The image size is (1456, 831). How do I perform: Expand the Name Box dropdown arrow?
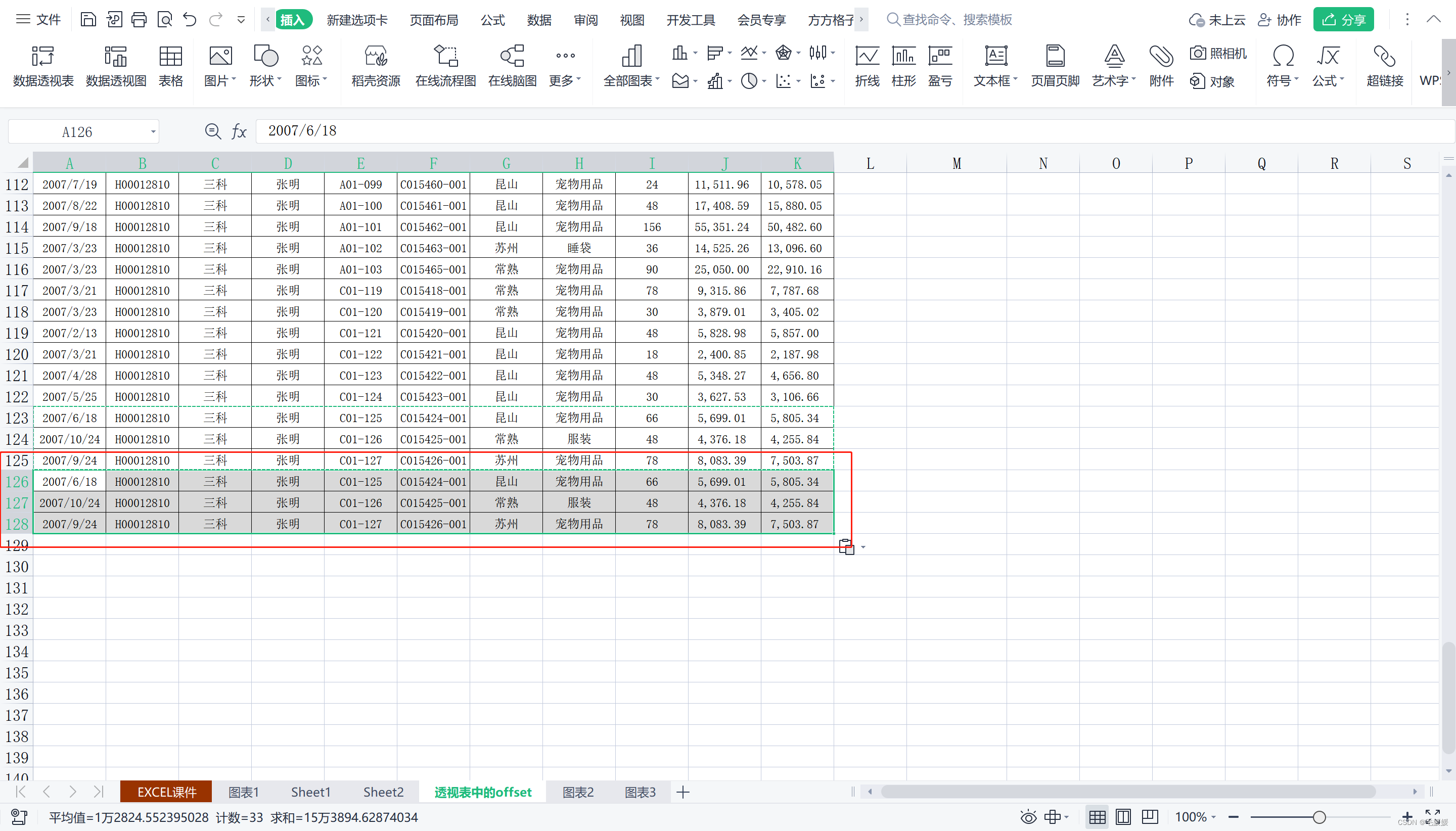[153, 132]
